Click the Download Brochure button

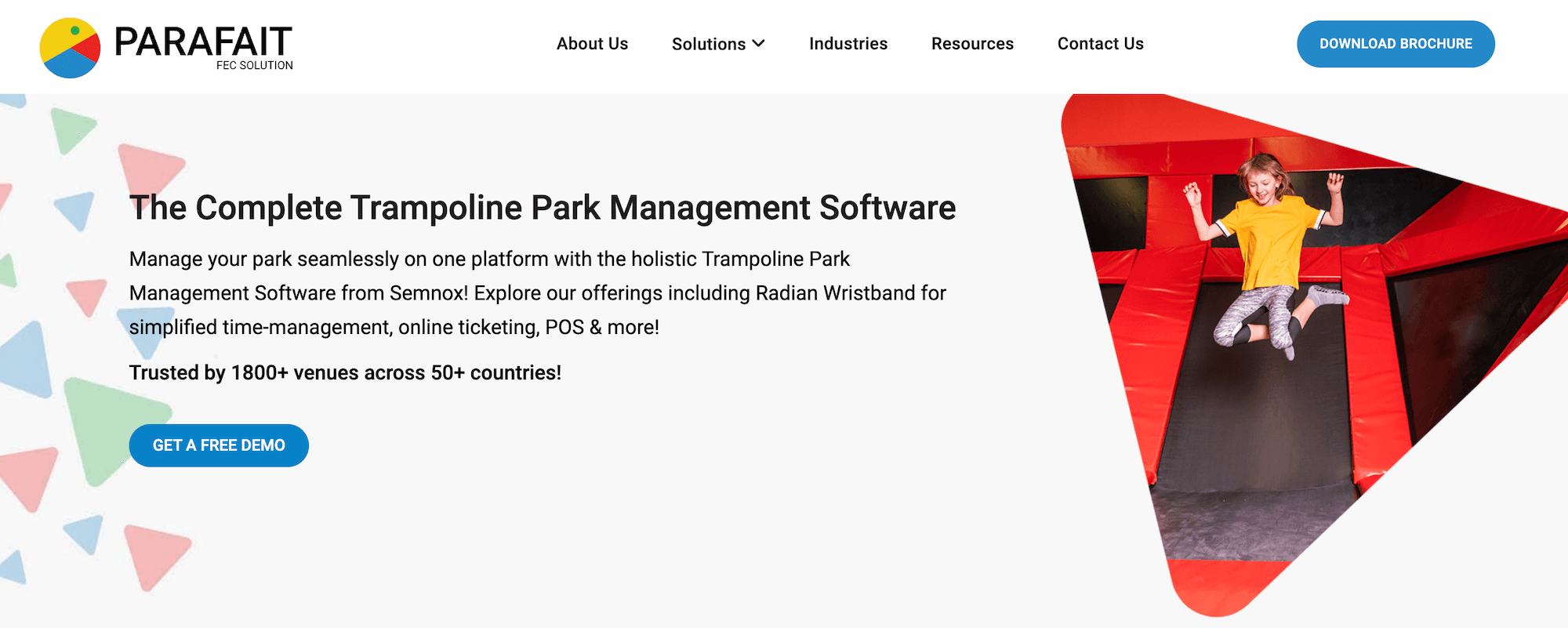tap(1396, 44)
